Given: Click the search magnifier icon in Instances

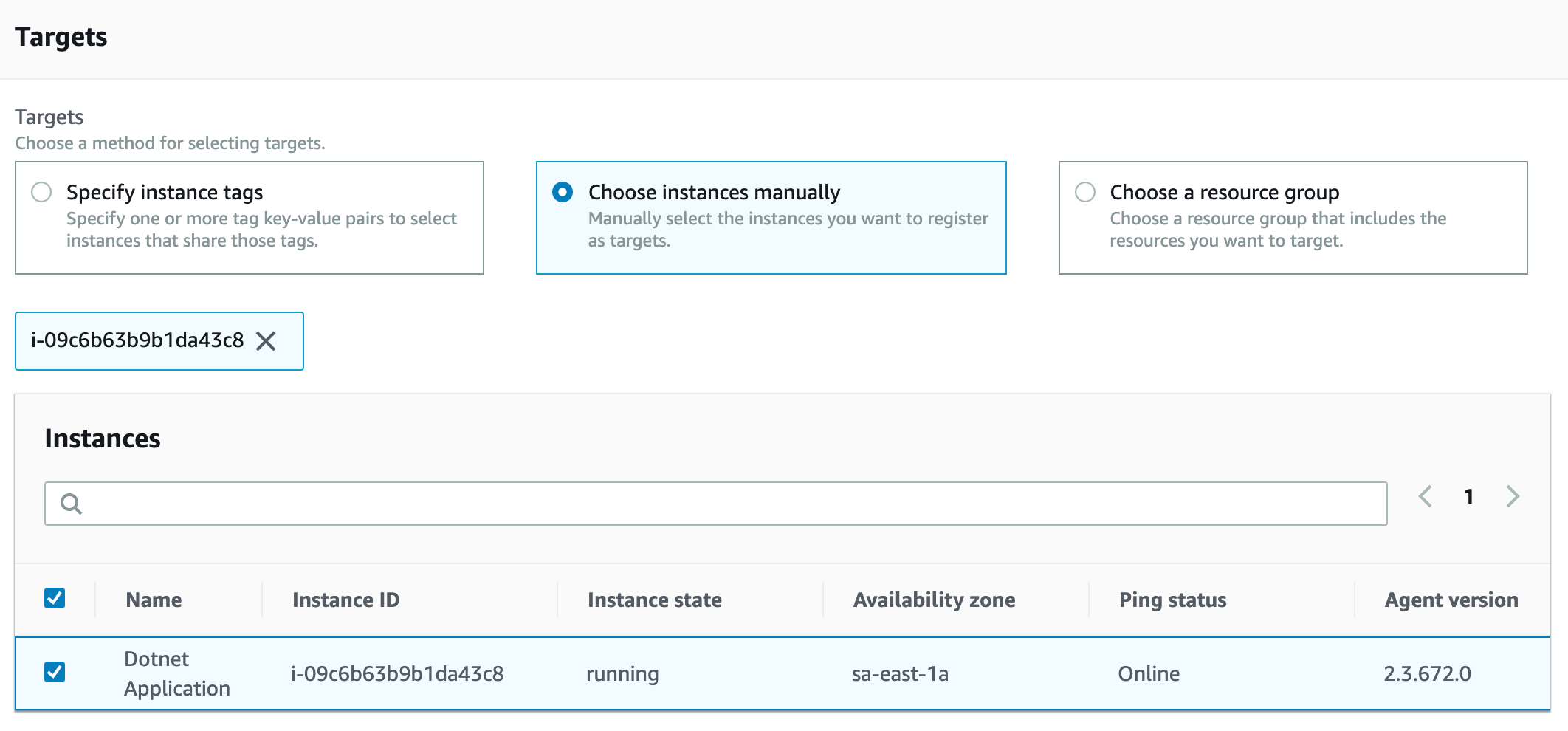Looking at the screenshot, I should click(x=71, y=504).
